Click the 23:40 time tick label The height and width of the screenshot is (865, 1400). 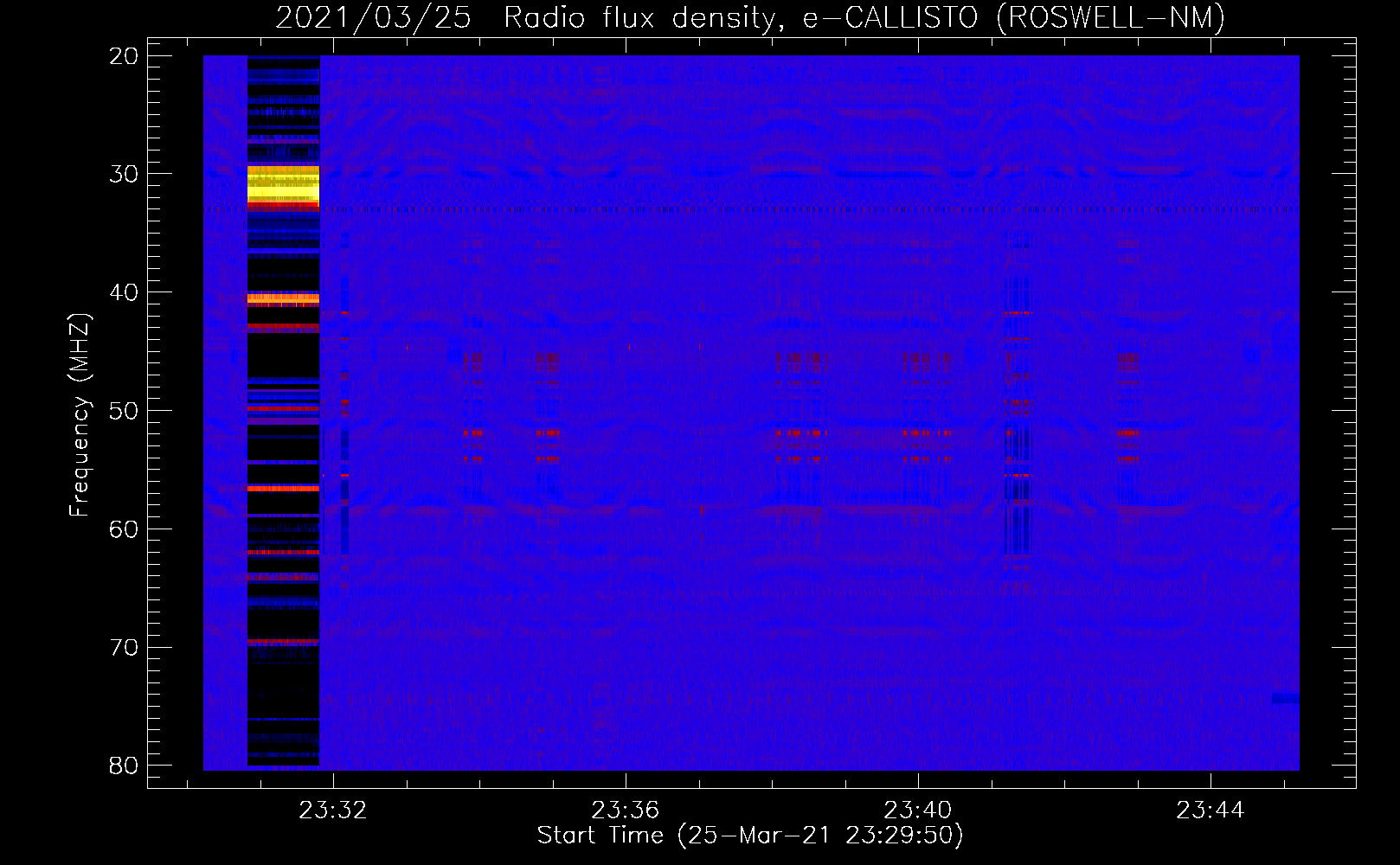point(918,811)
